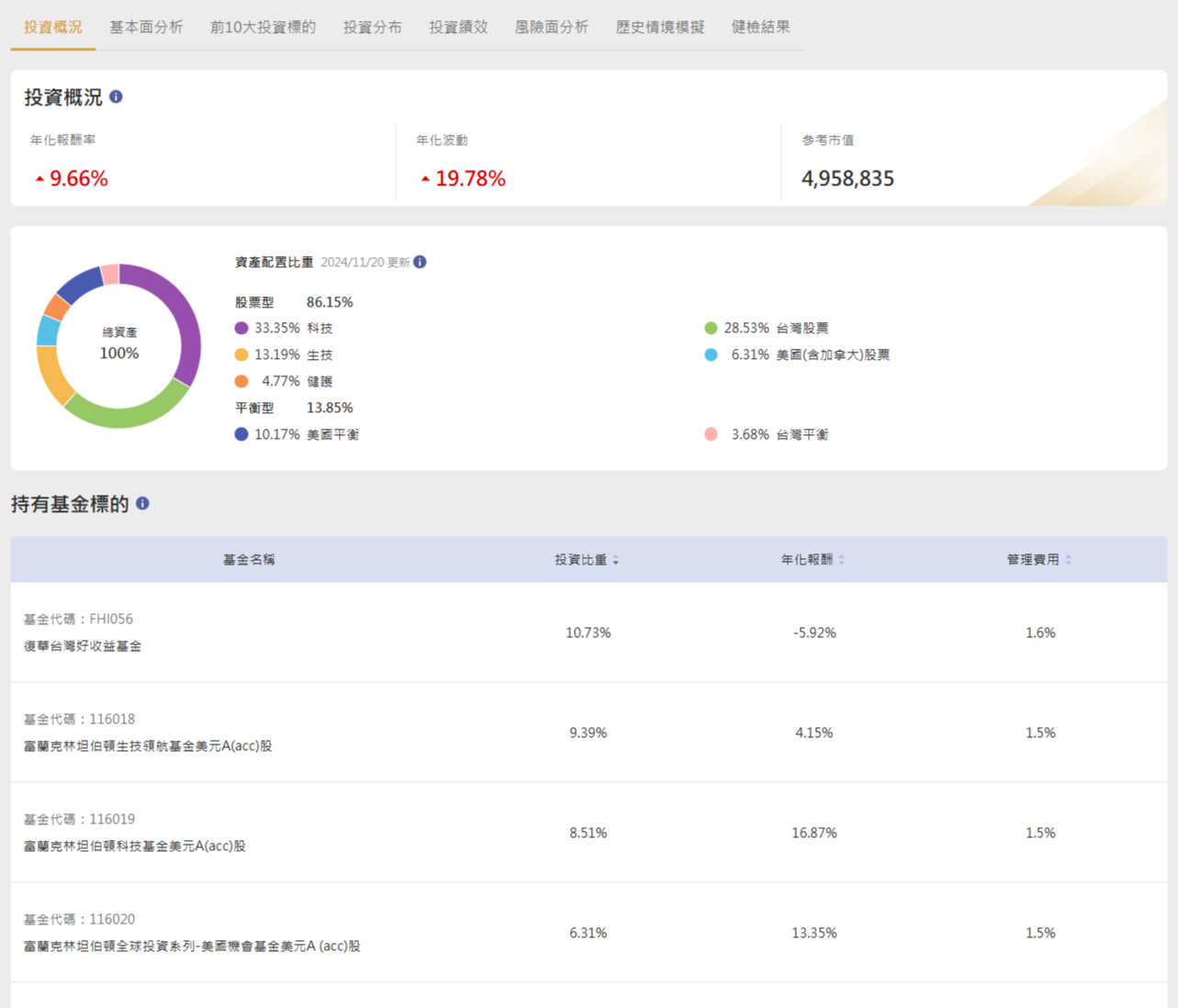The image size is (1178, 1008).
Task: Click fund code 116018
Action: tap(112, 720)
